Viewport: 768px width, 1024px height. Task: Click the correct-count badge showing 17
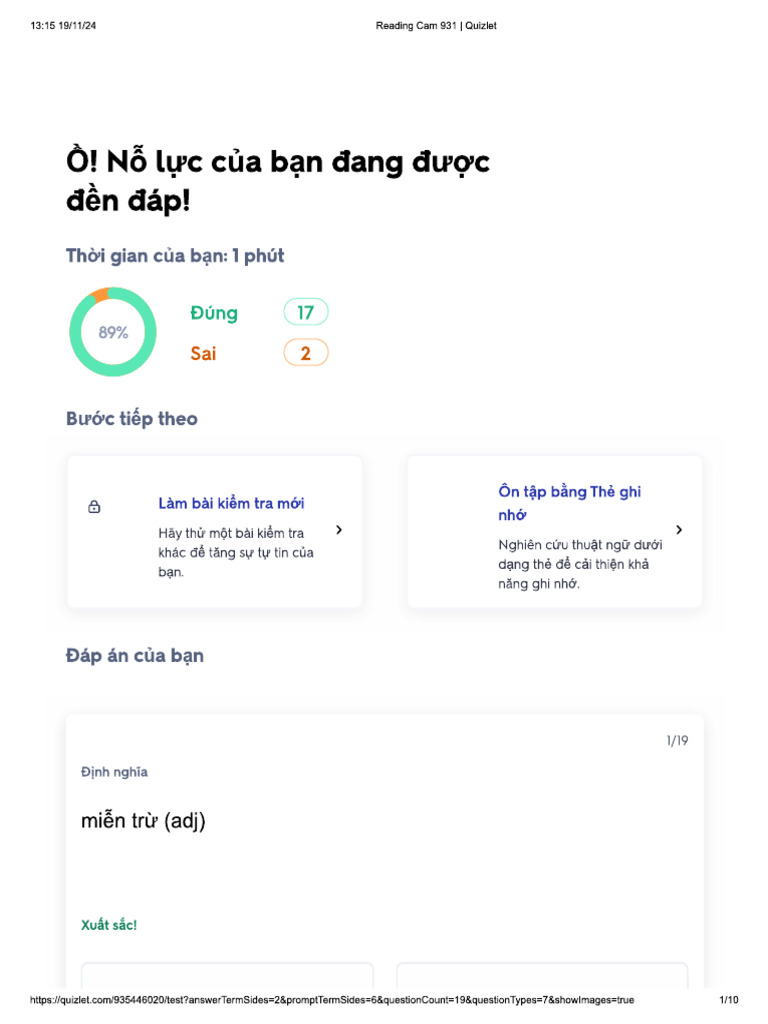[305, 313]
